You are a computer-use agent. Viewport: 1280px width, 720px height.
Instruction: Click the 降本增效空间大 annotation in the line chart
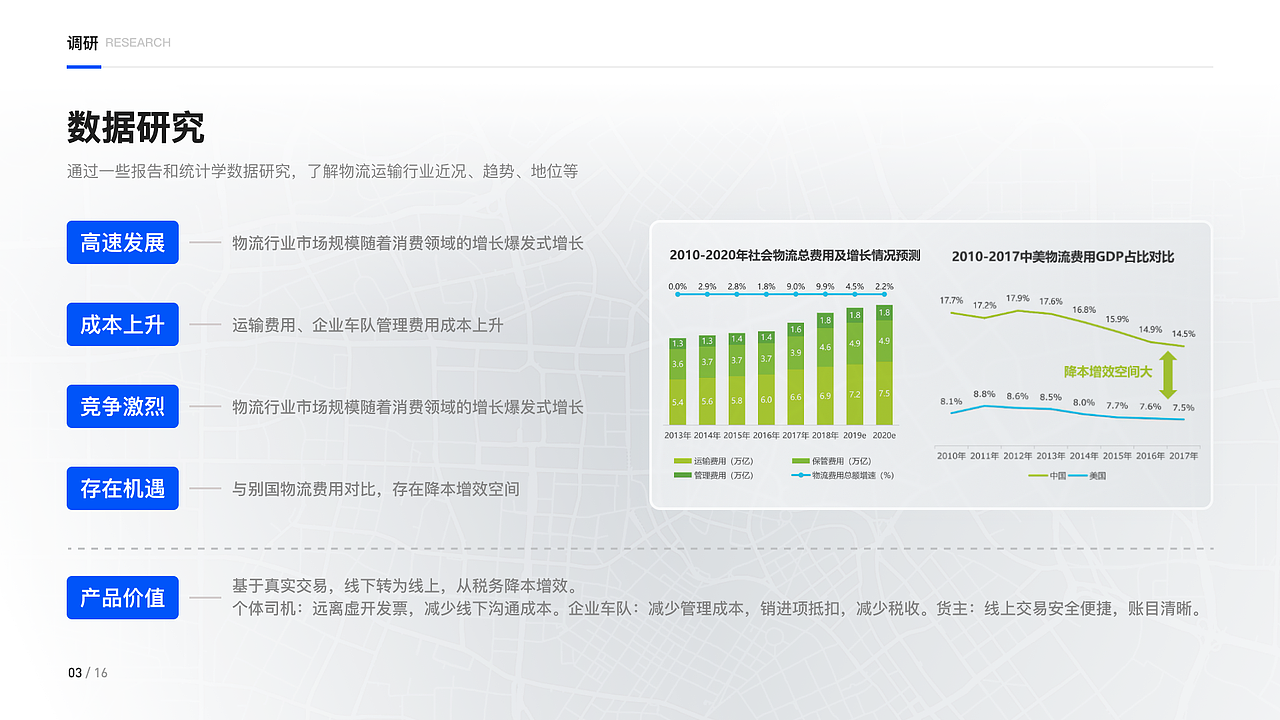click(1108, 371)
